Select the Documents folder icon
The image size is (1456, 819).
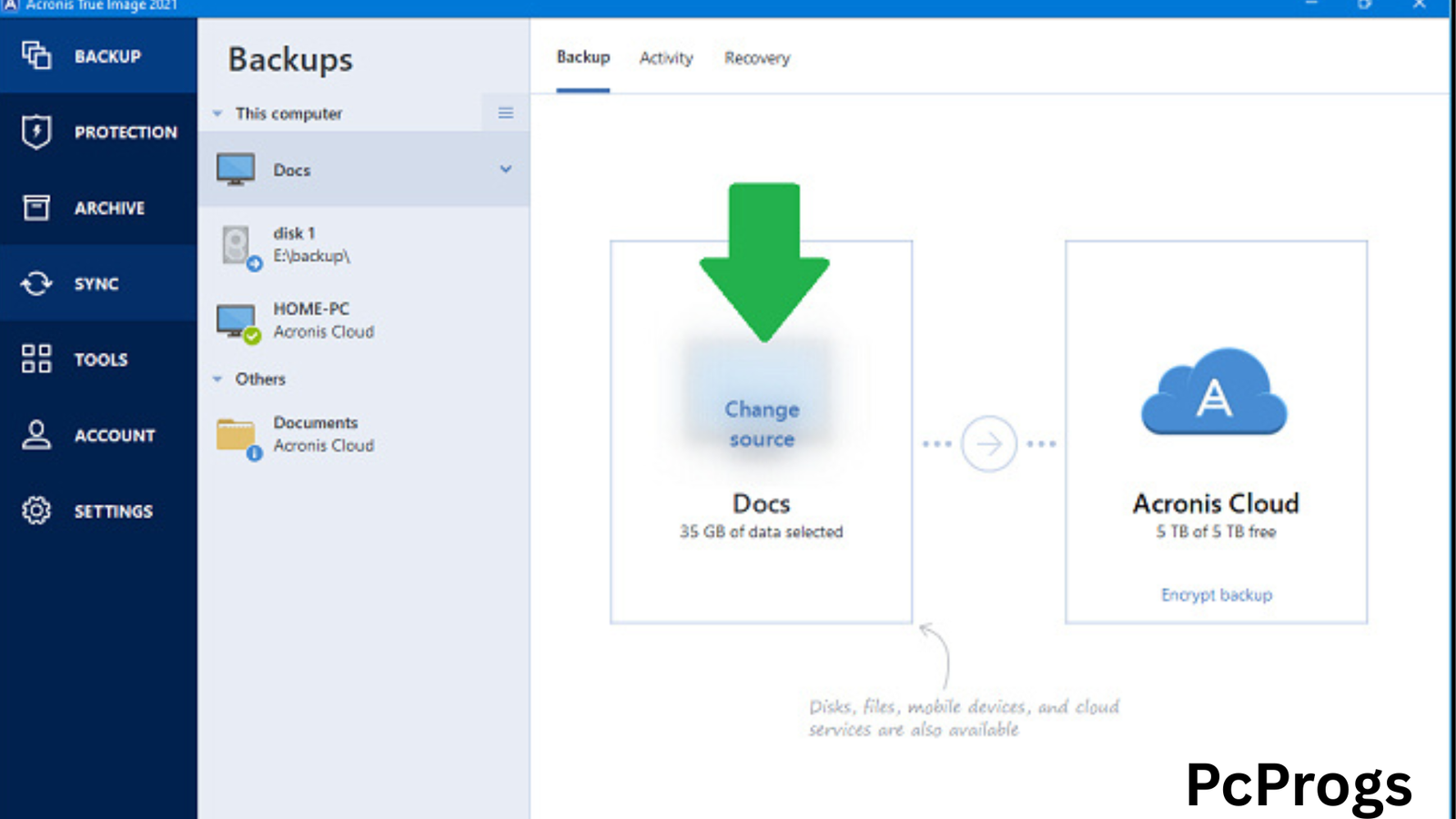(238, 439)
